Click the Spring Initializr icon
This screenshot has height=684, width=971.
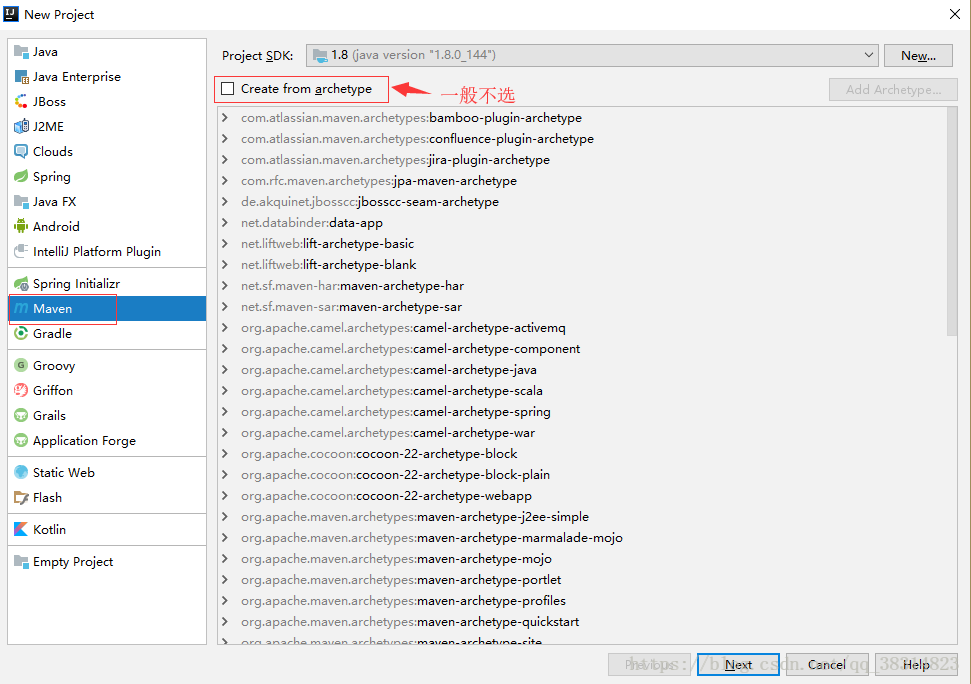[x=21, y=284]
